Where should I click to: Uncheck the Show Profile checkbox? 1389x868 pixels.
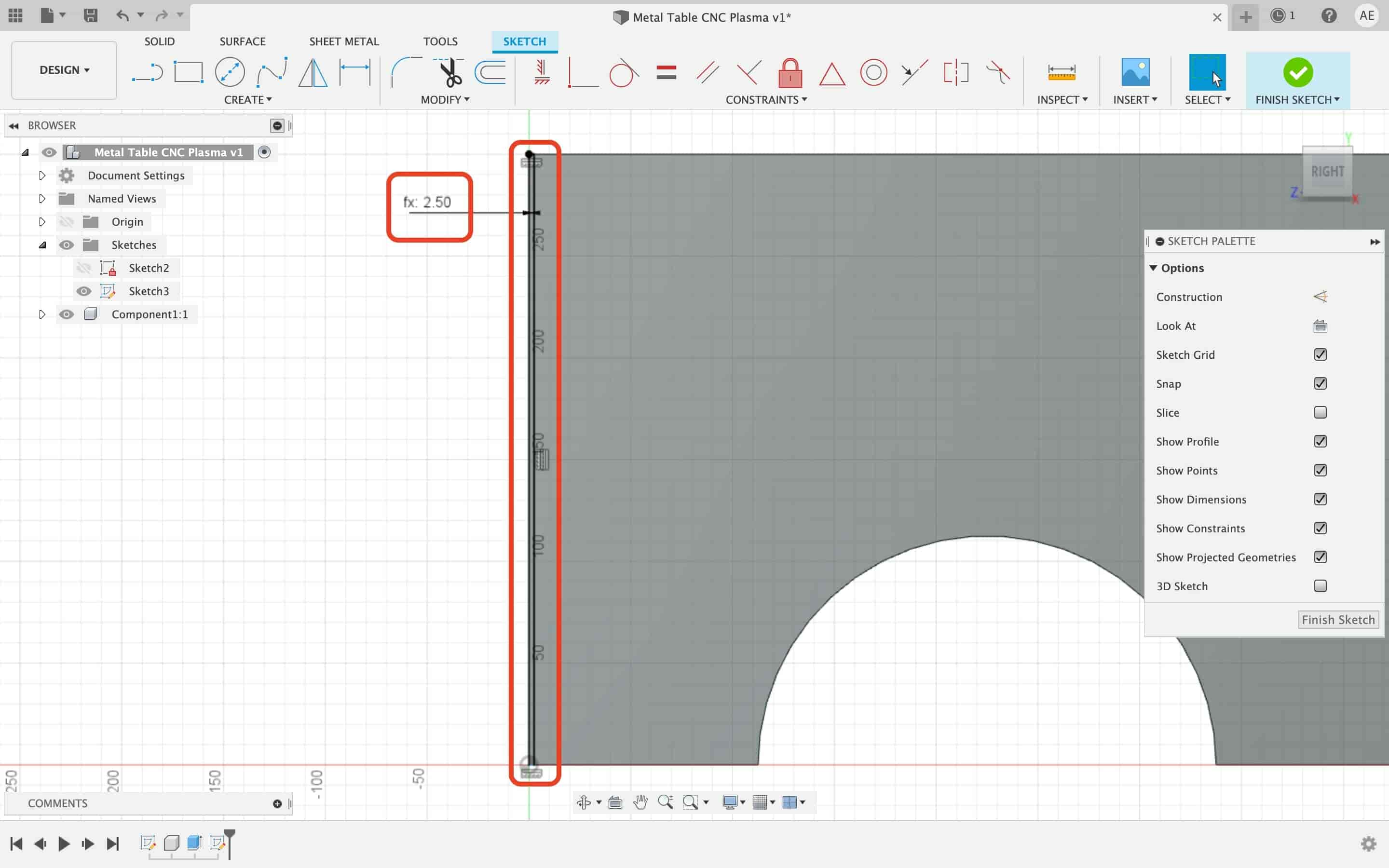point(1320,441)
